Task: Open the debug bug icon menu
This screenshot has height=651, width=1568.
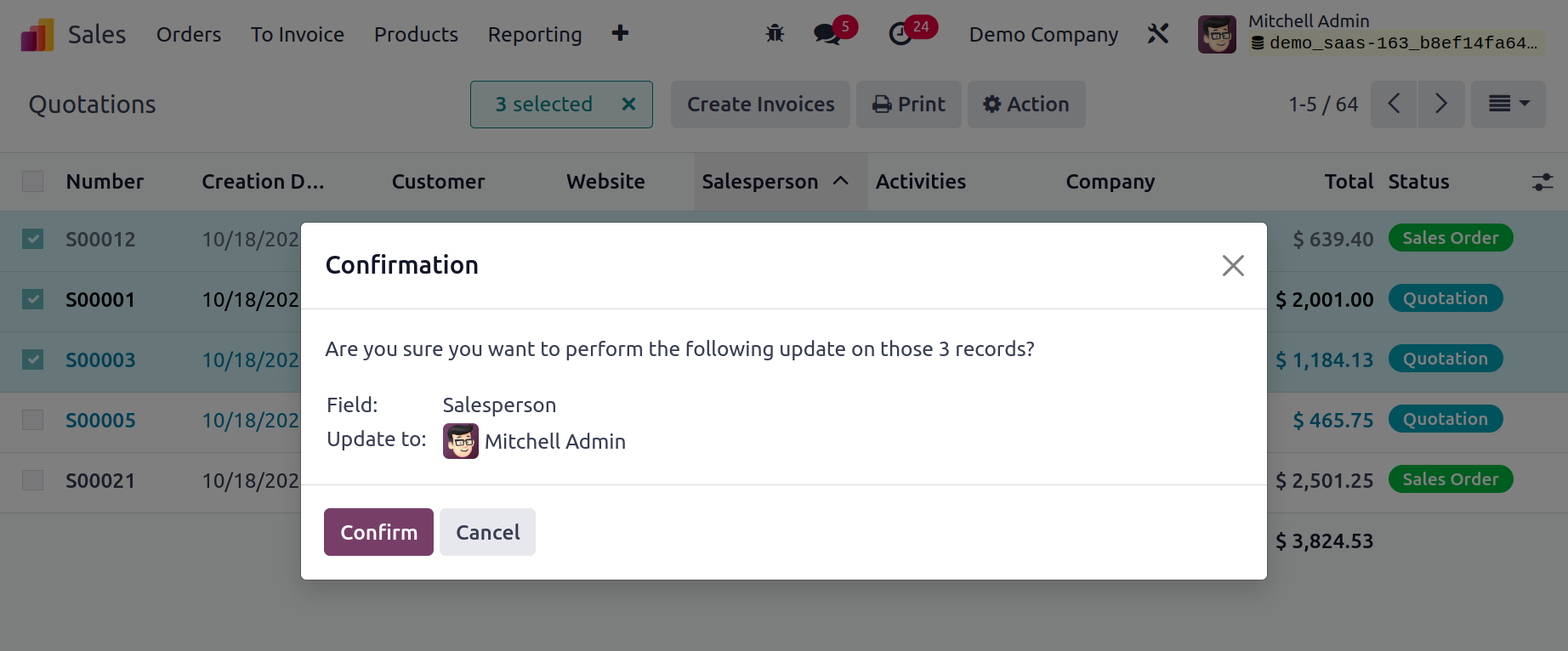Action: point(775,34)
